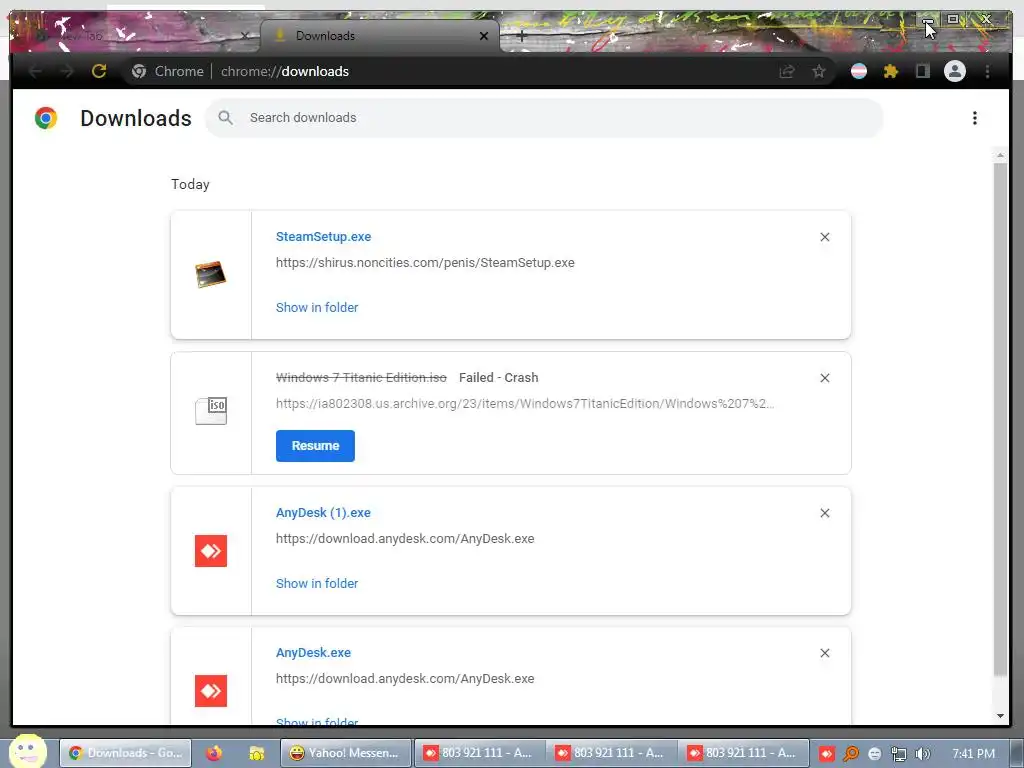The width and height of the screenshot is (1024, 768).
Task: Open the Extensions puzzle icon
Action: tap(891, 71)
